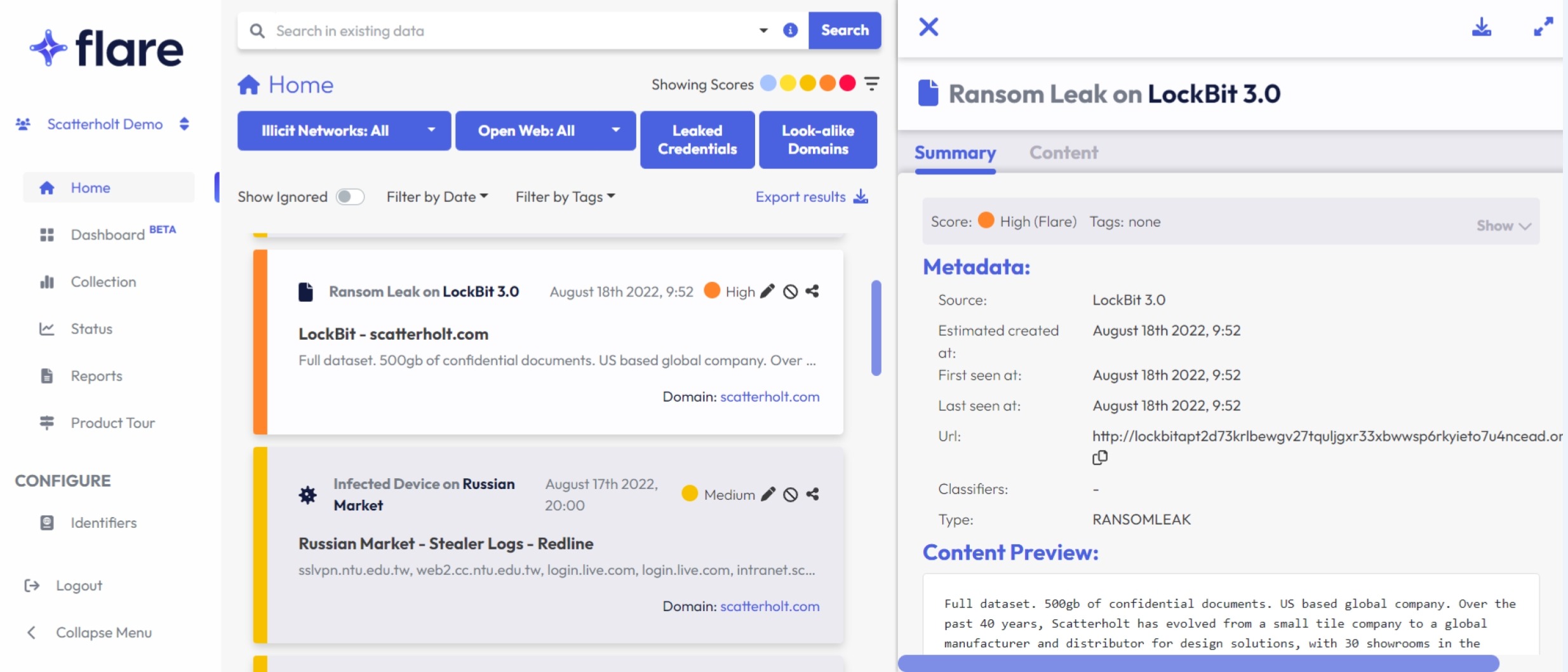Click the Product Tour signpost icon
Screen dimensions: 1568x672
tap(47, 423)
